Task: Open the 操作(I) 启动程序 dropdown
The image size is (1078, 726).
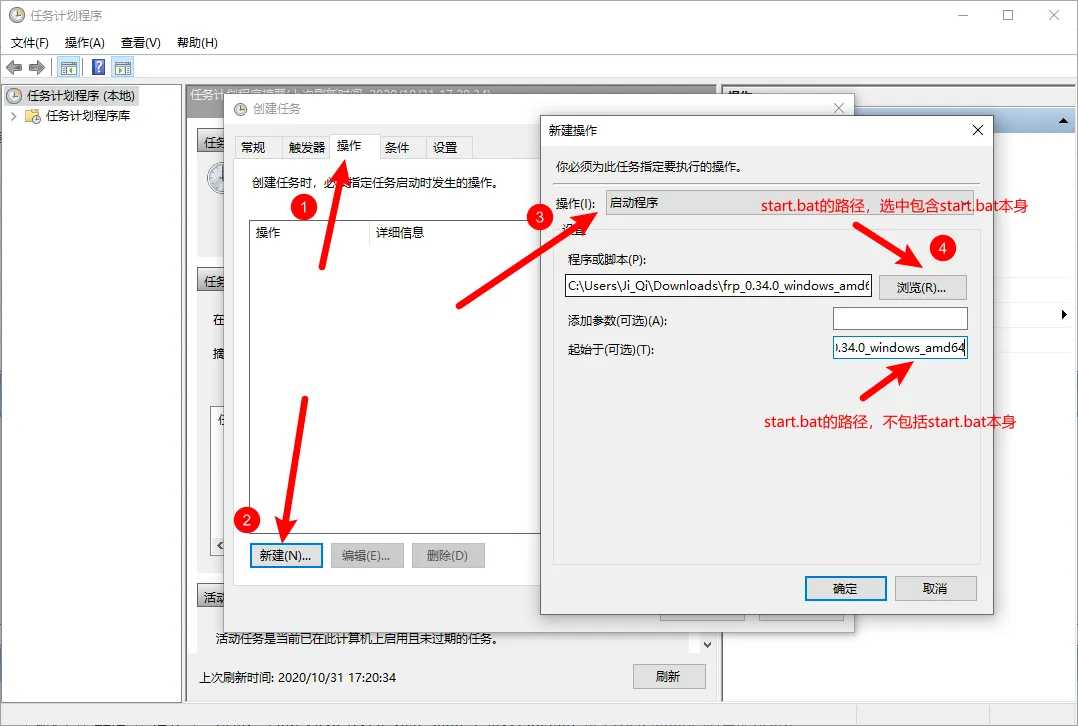Action: 789,203
